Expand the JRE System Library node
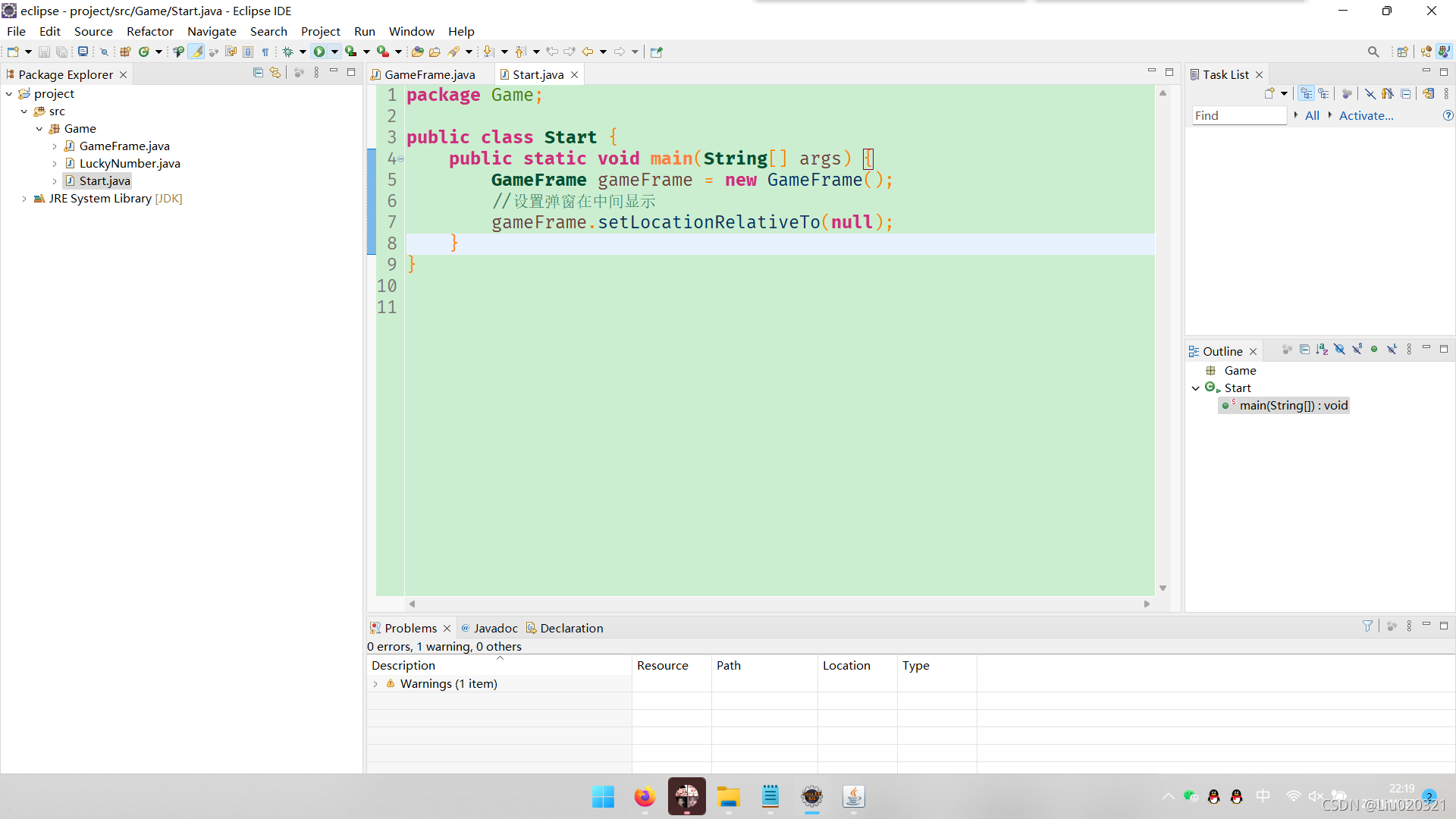 [x=24, y=199]
